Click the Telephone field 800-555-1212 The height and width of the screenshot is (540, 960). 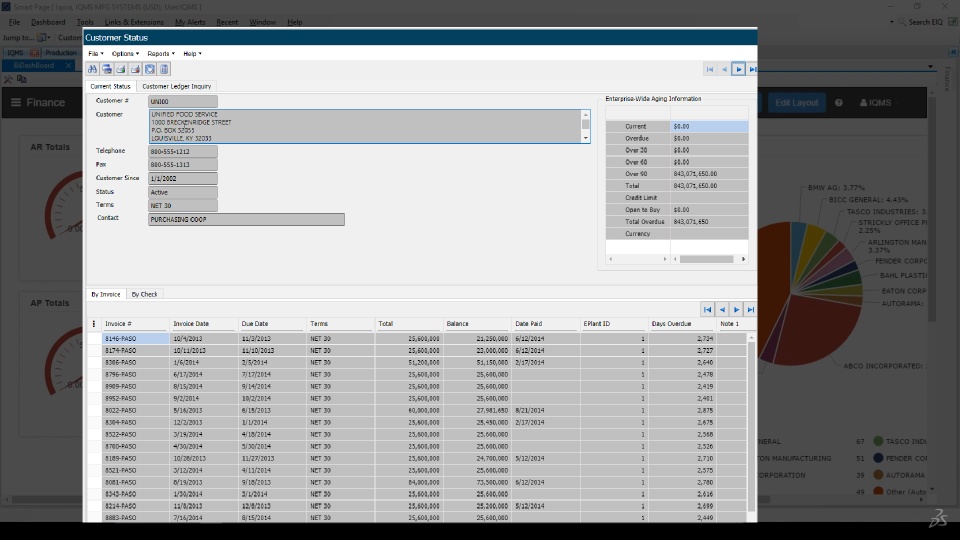(x=182, y=151)
